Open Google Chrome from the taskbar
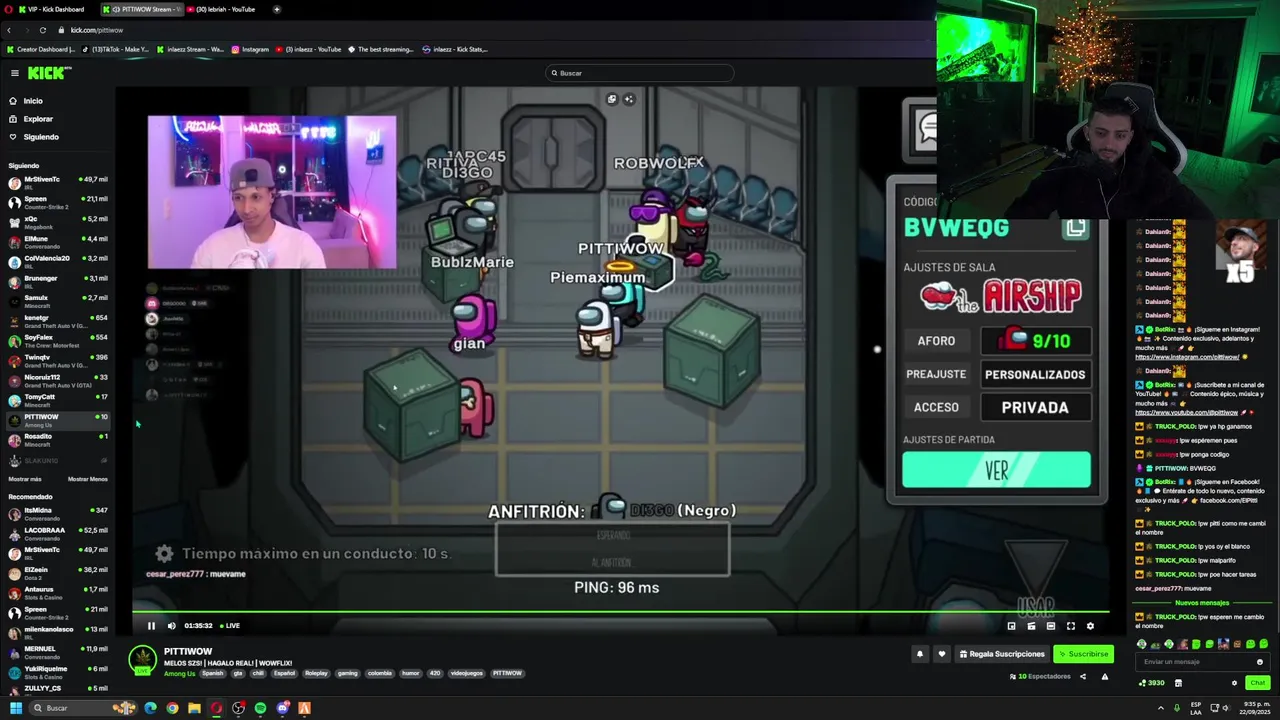Image resolution: width=1280 pixels, height=720 pixels. coord(172,708)
